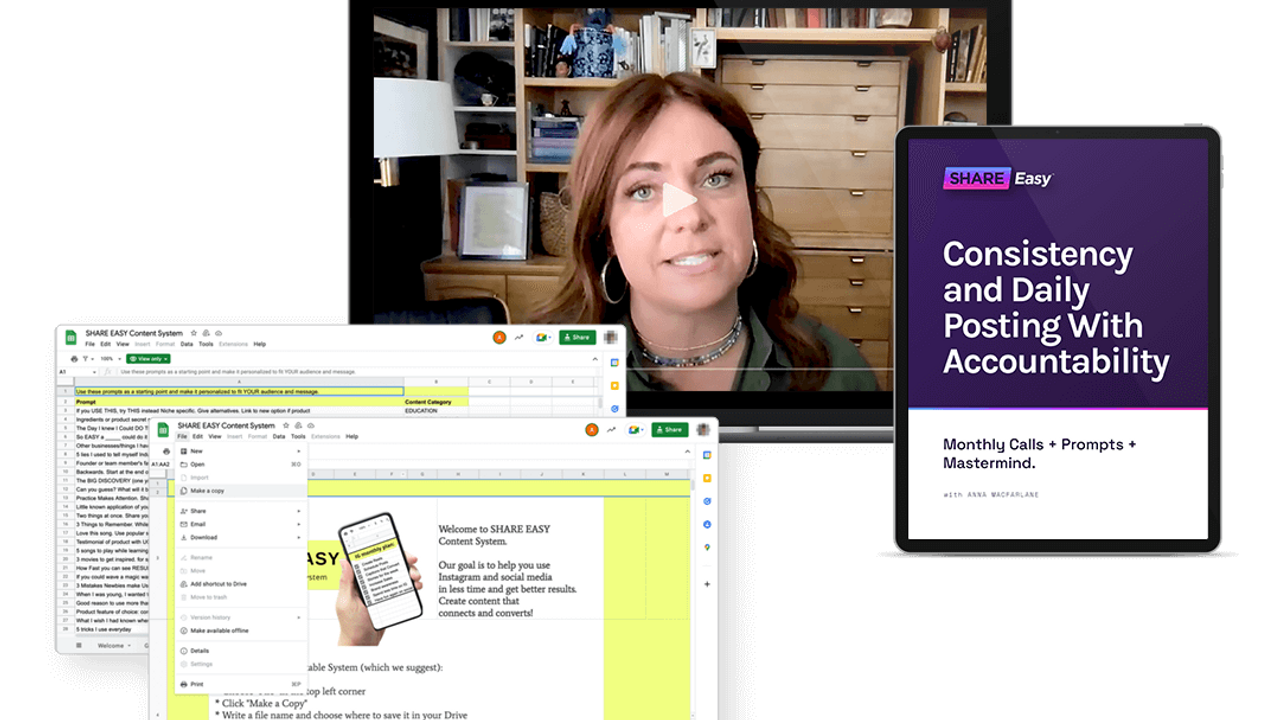Click the Sheets logo in the front spreadsheet window
Screen dimensions: 1280x720
point(163,430)
